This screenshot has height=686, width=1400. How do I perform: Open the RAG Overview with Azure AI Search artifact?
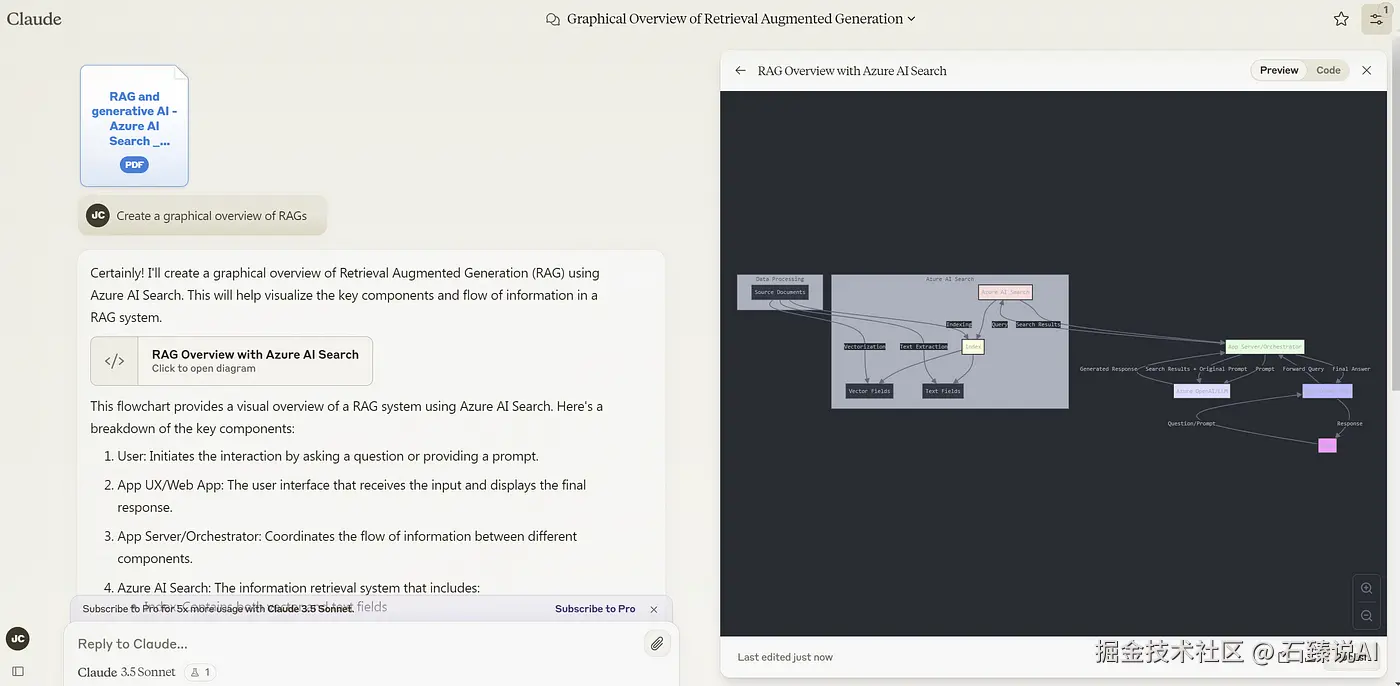point(231,361)
